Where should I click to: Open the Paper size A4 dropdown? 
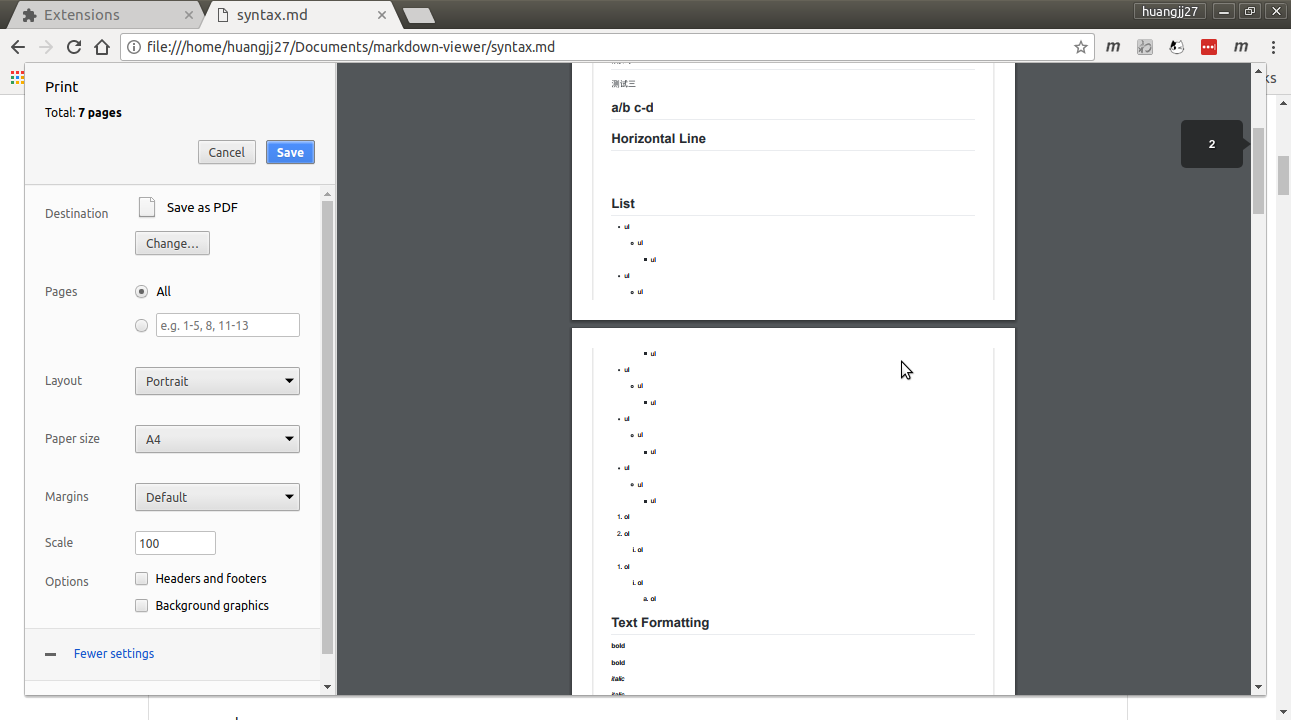pos(217,439)
